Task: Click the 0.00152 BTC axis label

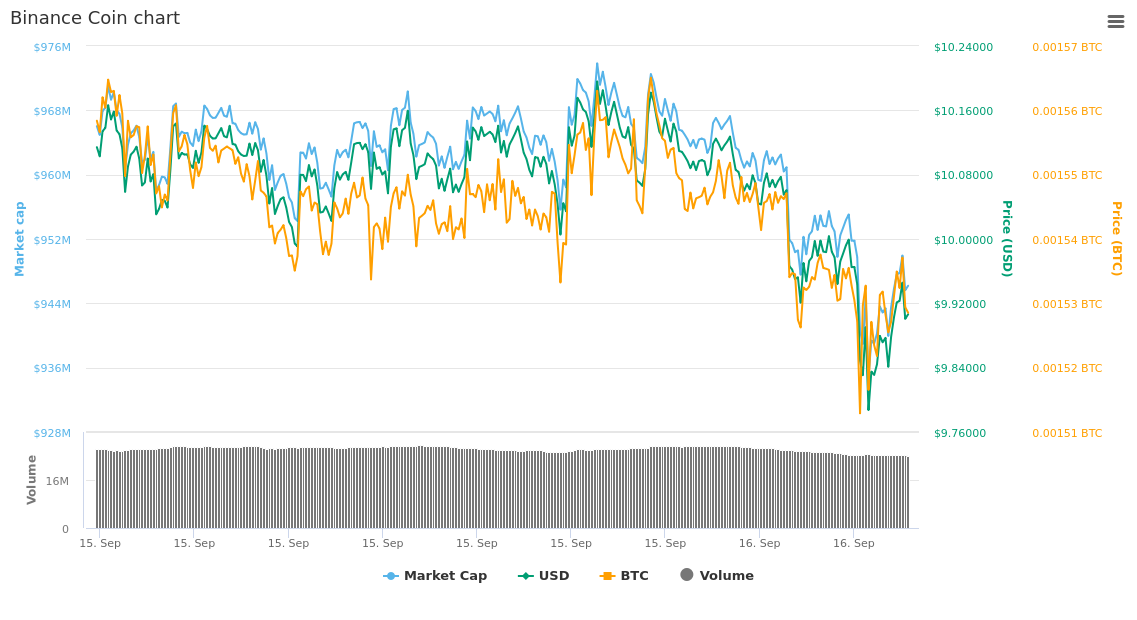Action: coord(1067,368)
